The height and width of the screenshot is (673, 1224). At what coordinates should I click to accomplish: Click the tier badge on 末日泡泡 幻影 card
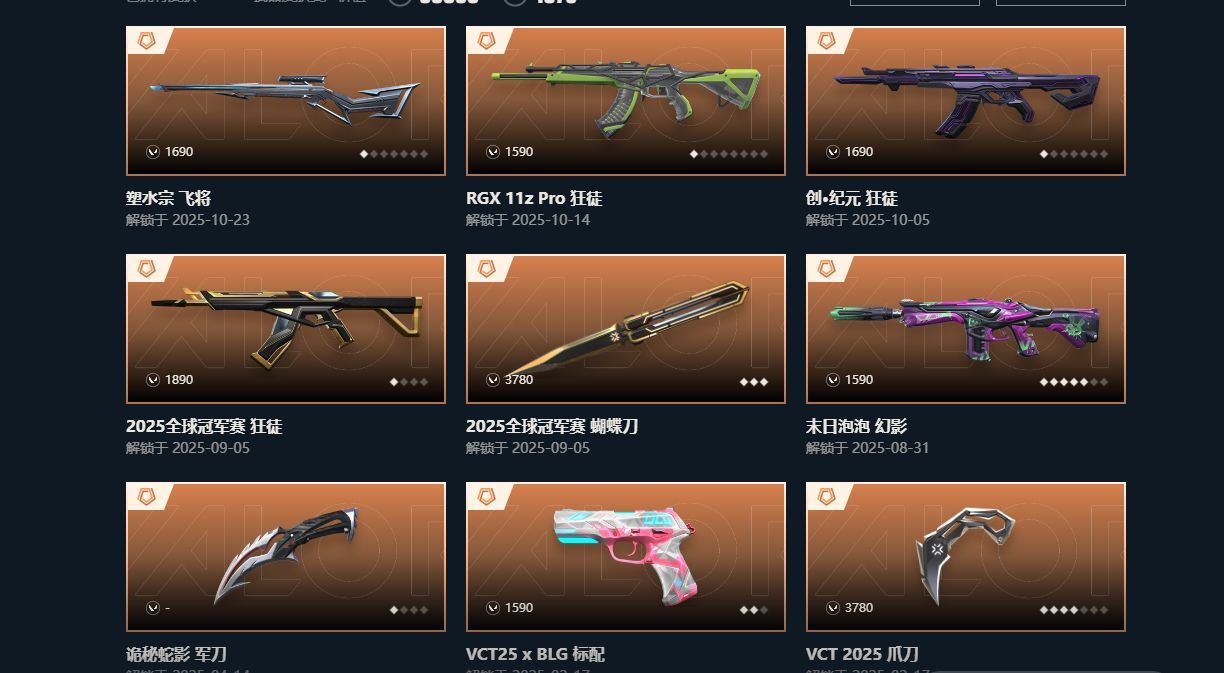point(827,269)
